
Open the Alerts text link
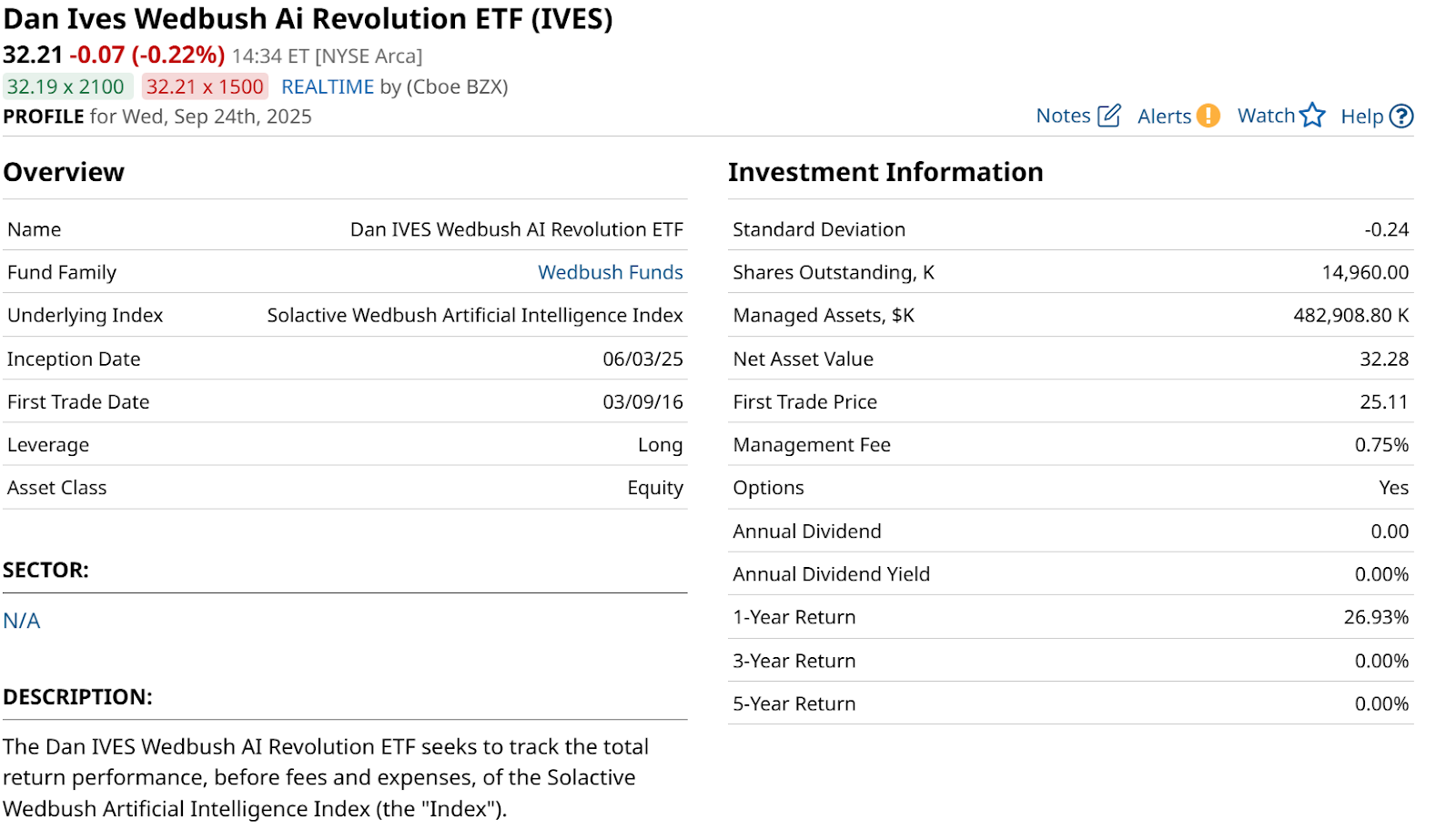1164,116
